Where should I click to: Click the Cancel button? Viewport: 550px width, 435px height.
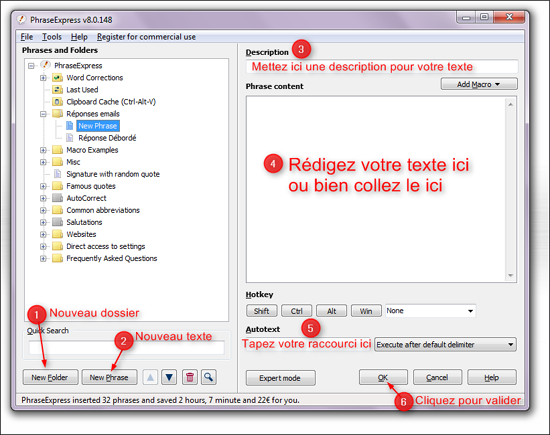437,377
